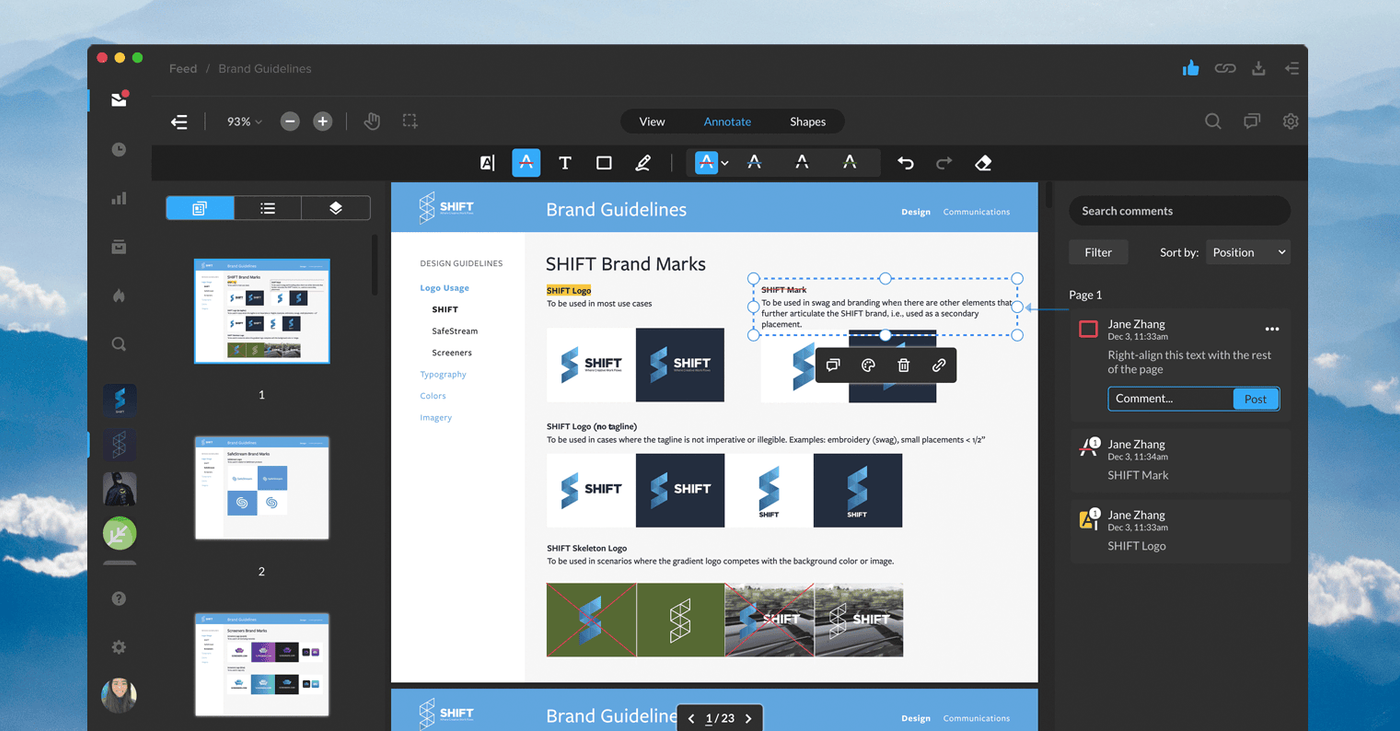Open the Sort by Position dropdown
This screenshot has height=731, width=1400.
pyautogui.click(x=1248, y=252)
